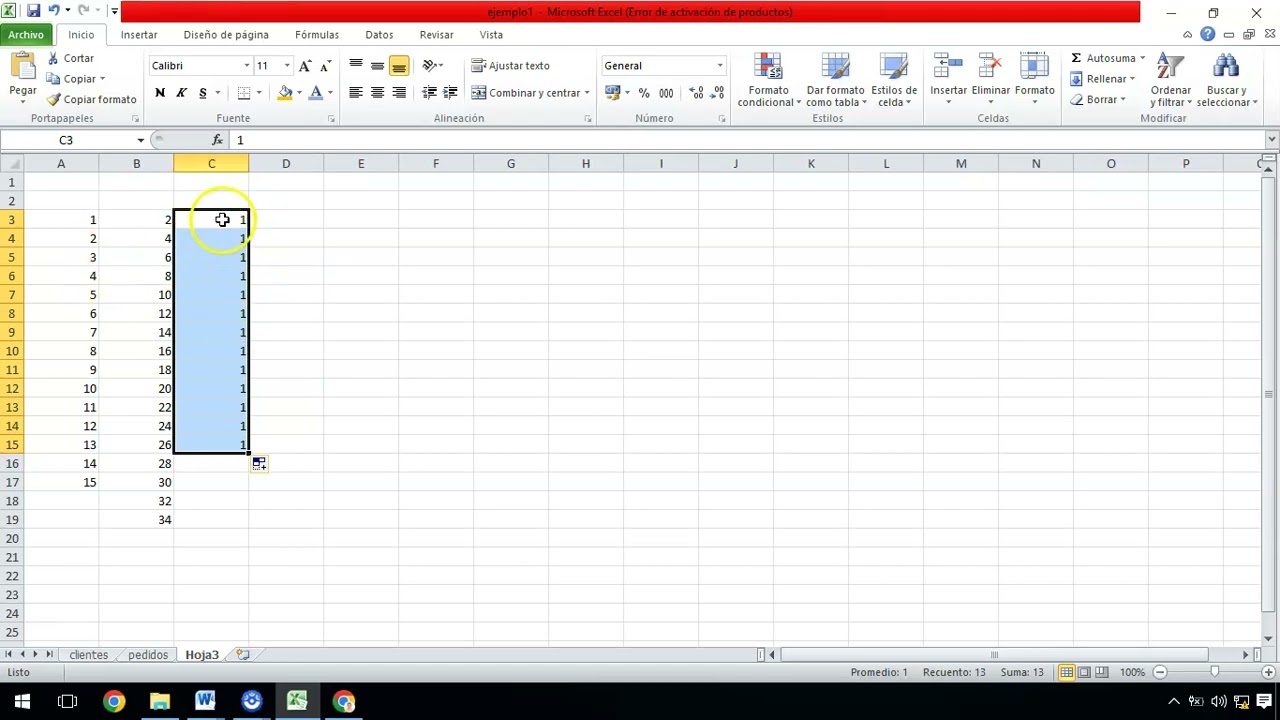The image size is (1280, 720).
Task: Open Word from the taskbar
Action: 205,701
